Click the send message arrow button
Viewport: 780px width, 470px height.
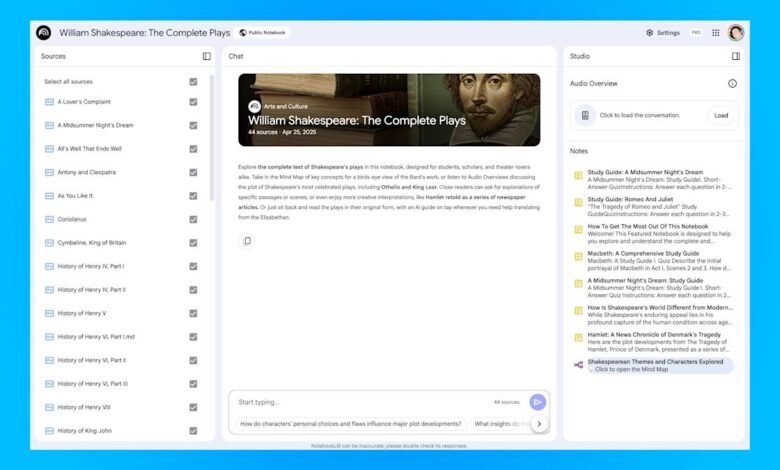(x=537, y=401)
